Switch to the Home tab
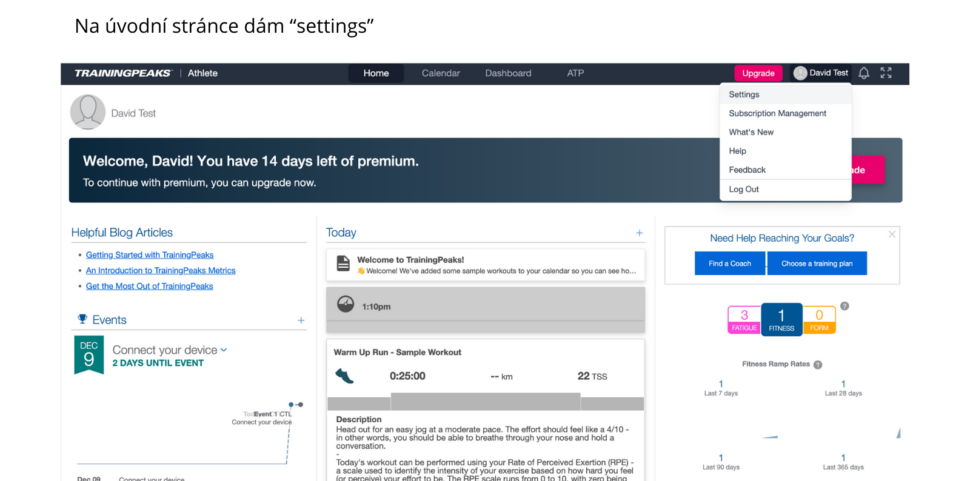970x481 pixels. [x=376, y=73]
